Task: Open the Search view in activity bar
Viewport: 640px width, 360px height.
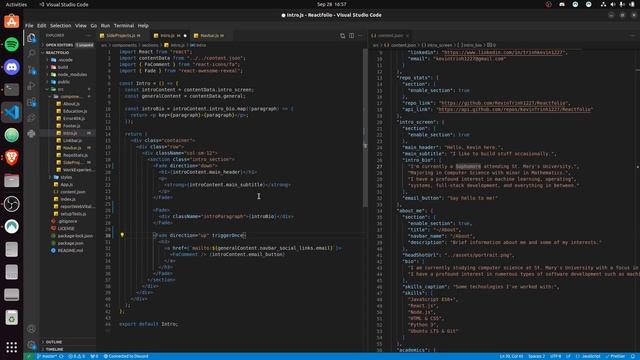Action: pyautogui.click(x=31, y=54)
